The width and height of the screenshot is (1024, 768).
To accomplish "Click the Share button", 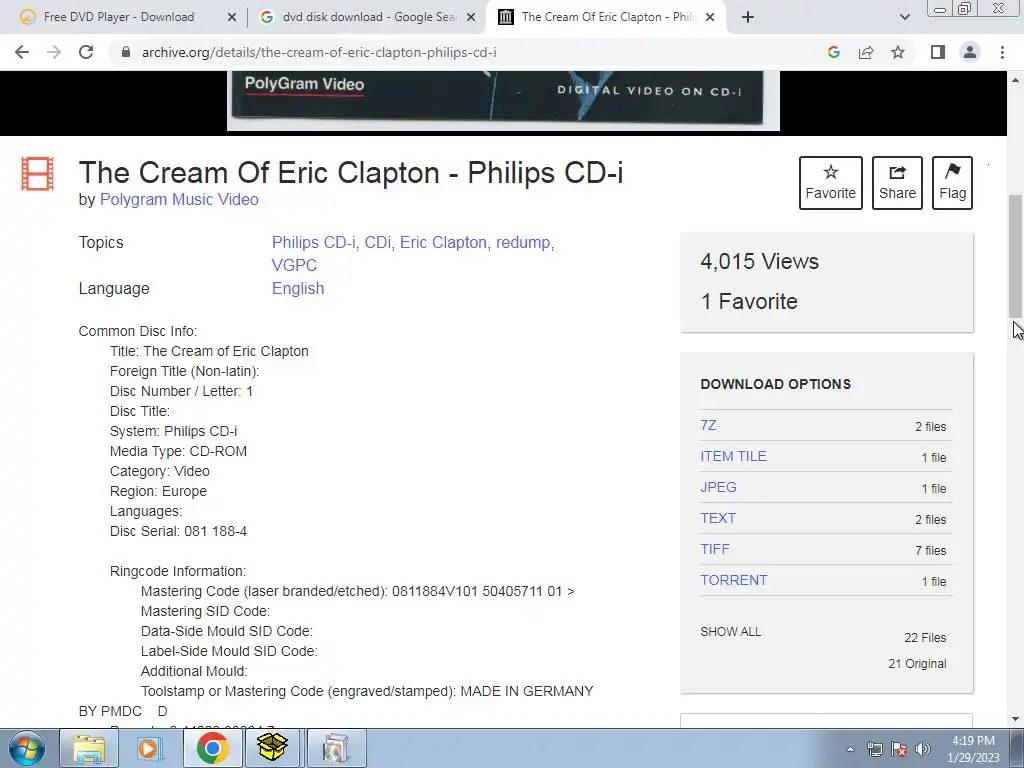I will pyautogui.click(x=897, y=183).
